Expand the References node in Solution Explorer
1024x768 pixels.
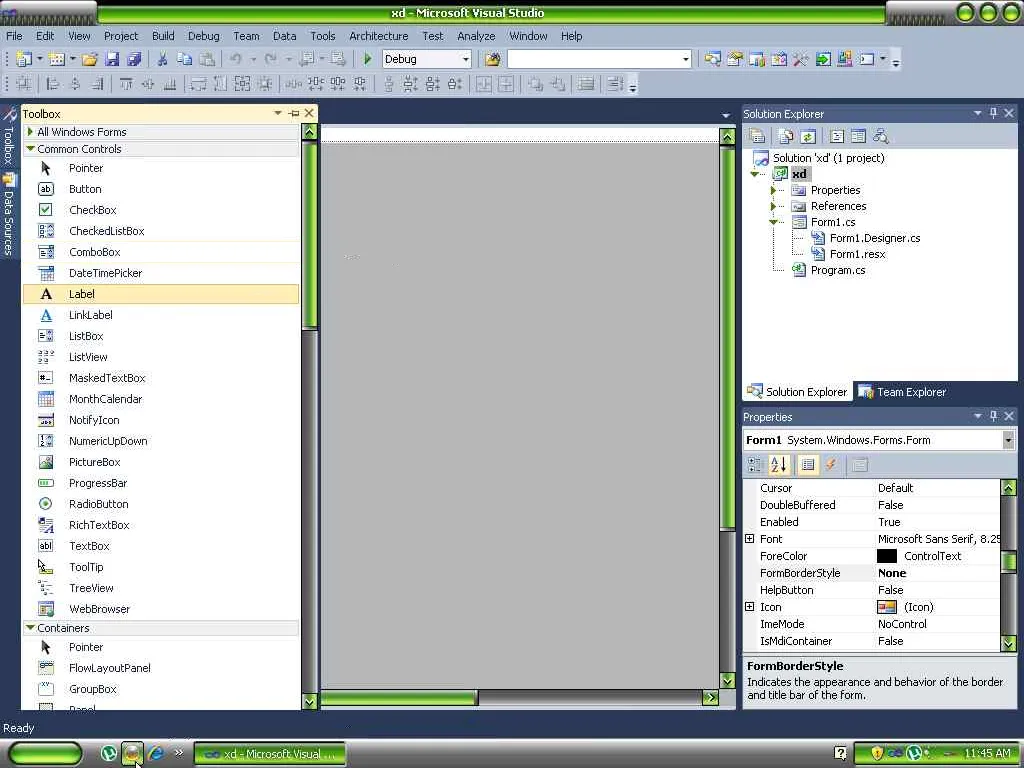(x=773, y=206)
